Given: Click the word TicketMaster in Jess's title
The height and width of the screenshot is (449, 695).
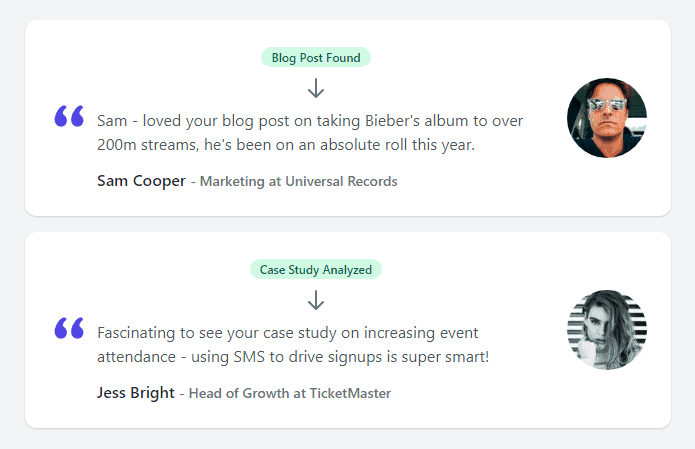Looking at the screenshot, I should coord(350,393).
